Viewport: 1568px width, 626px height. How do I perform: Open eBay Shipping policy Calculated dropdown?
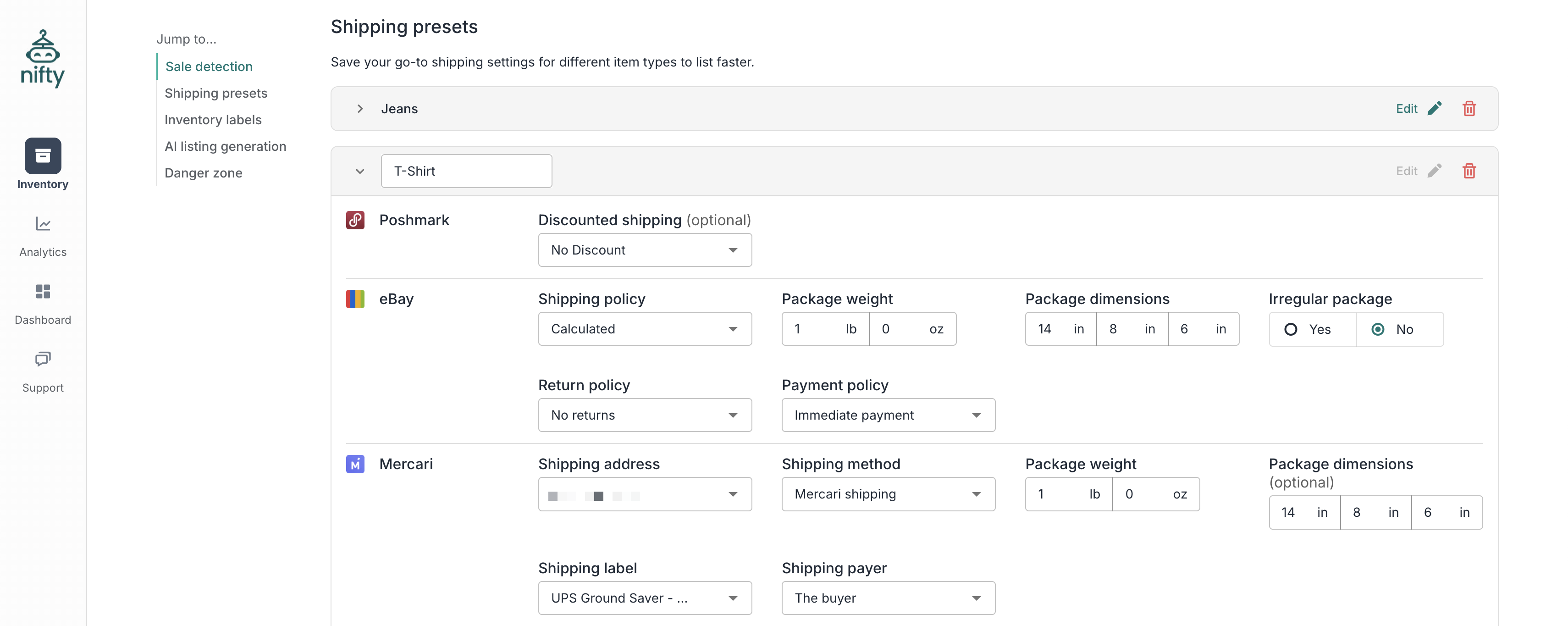coord(644,329)
